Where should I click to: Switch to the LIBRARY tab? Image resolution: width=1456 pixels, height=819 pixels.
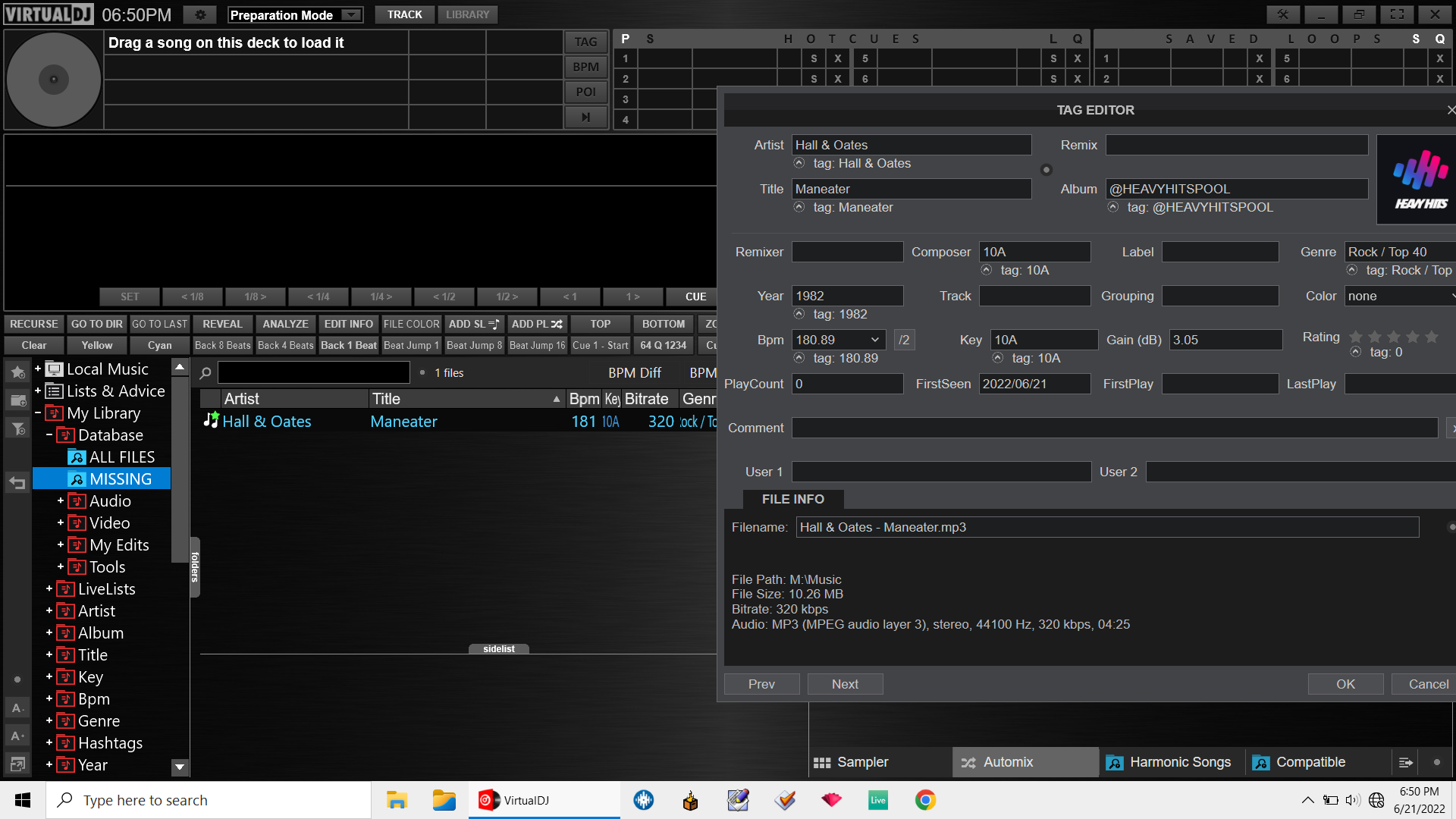click(467, 14)
